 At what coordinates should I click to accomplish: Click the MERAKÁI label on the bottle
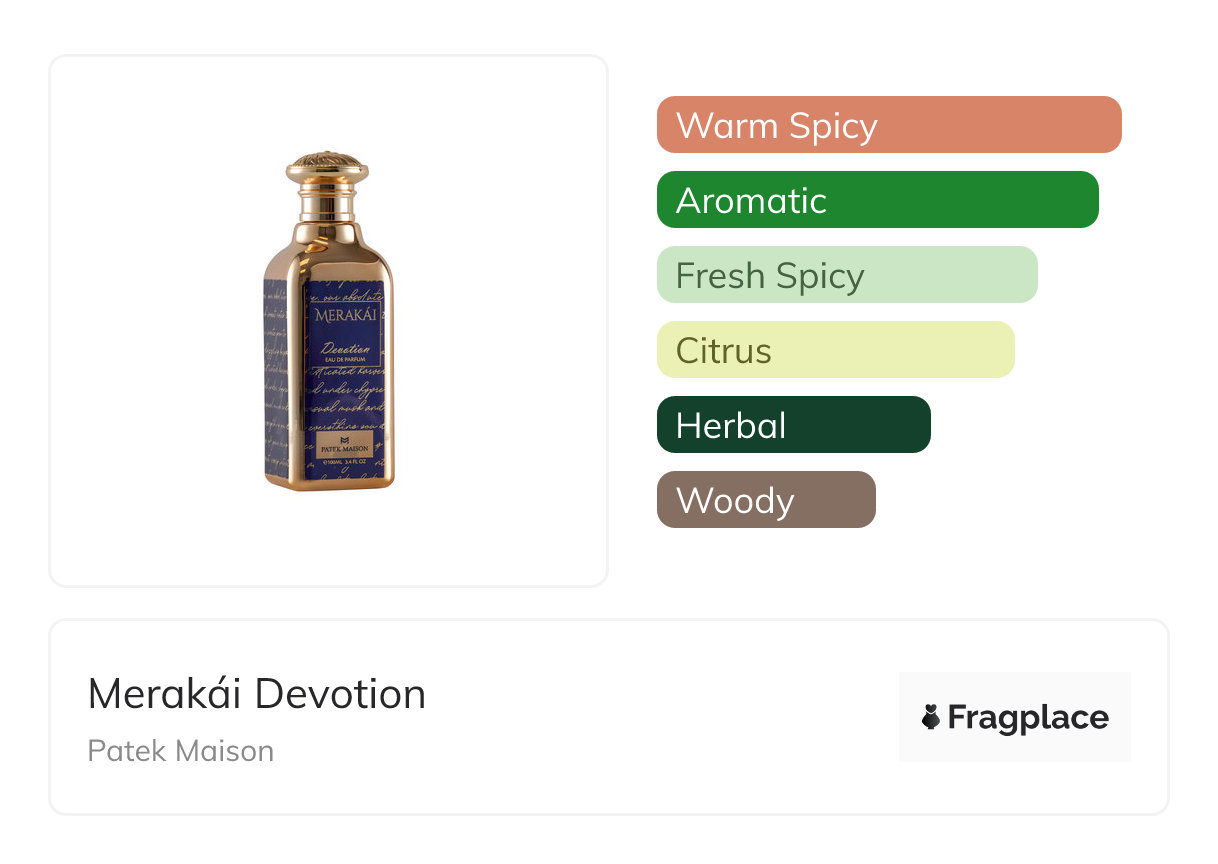(342, 315)
